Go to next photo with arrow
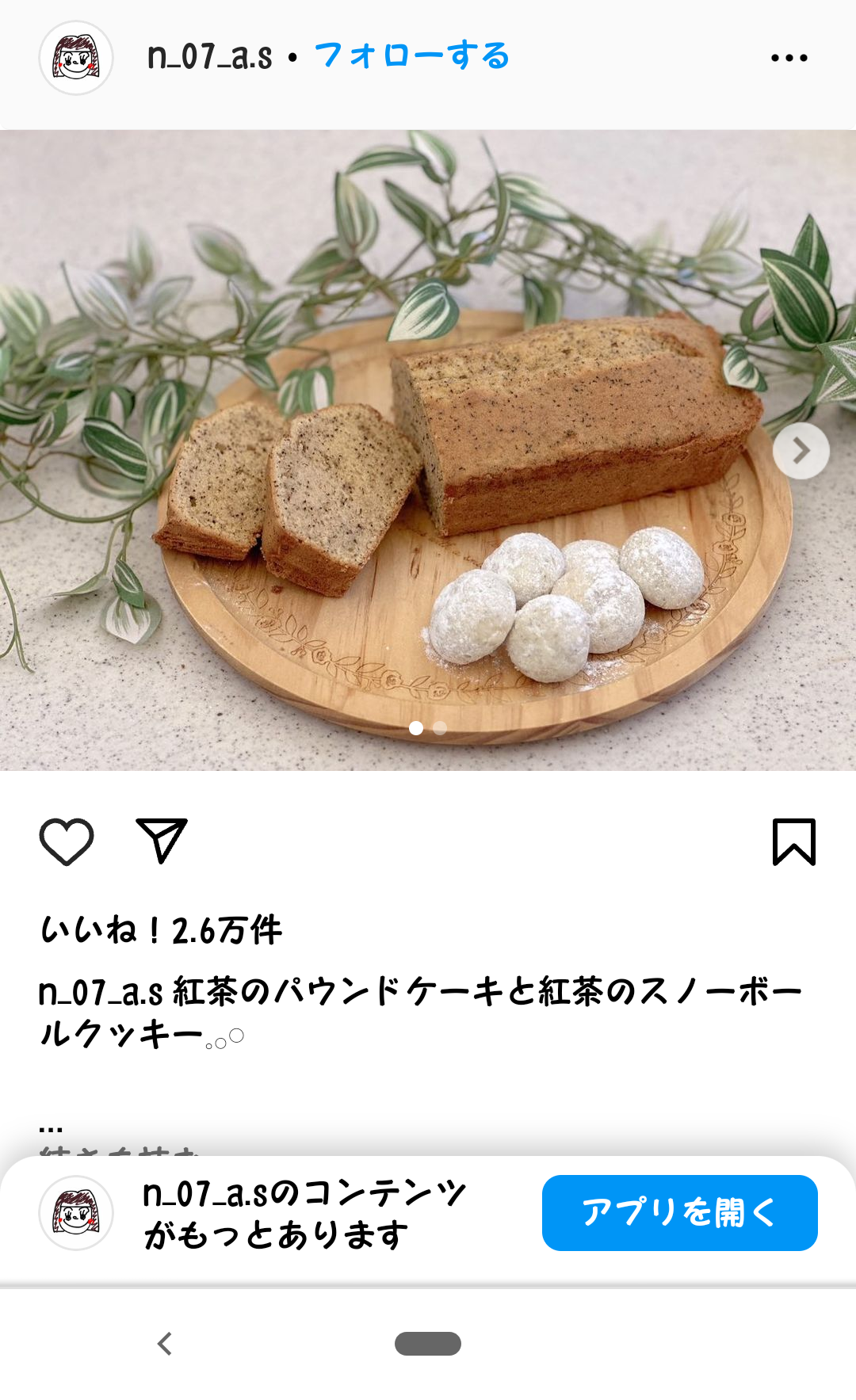 (801, 451)
